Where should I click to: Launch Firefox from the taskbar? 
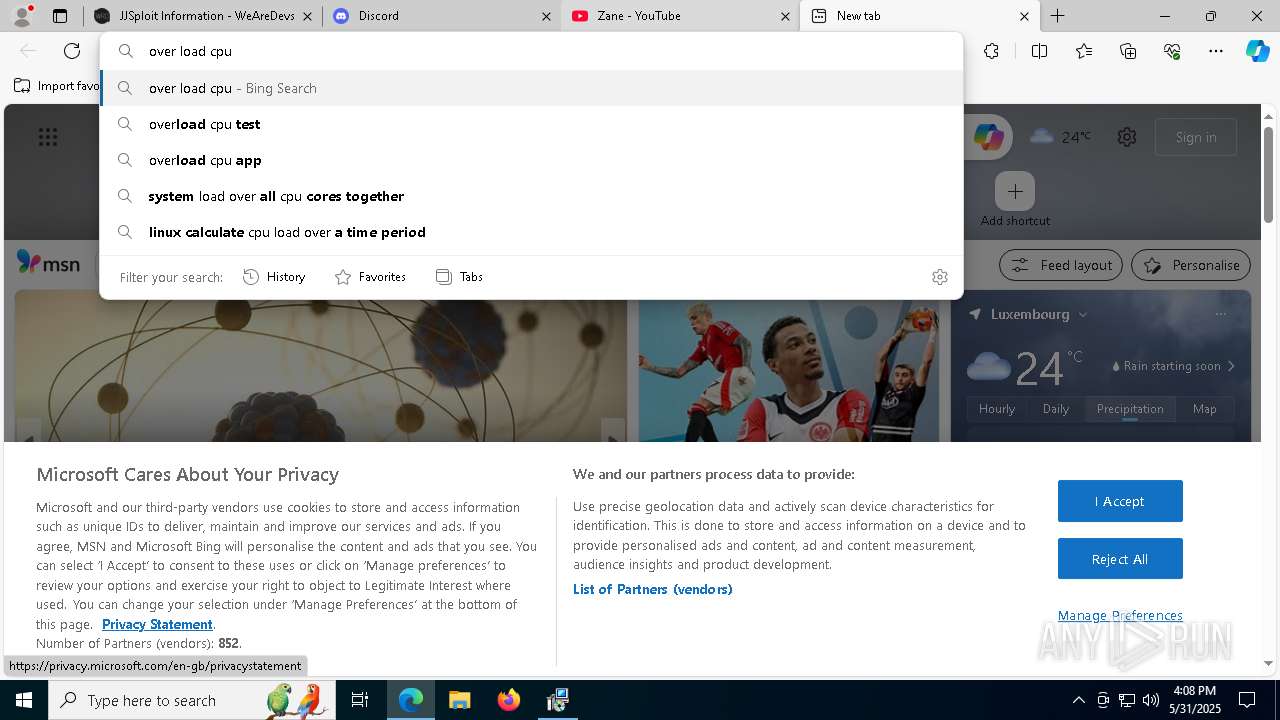508,700
